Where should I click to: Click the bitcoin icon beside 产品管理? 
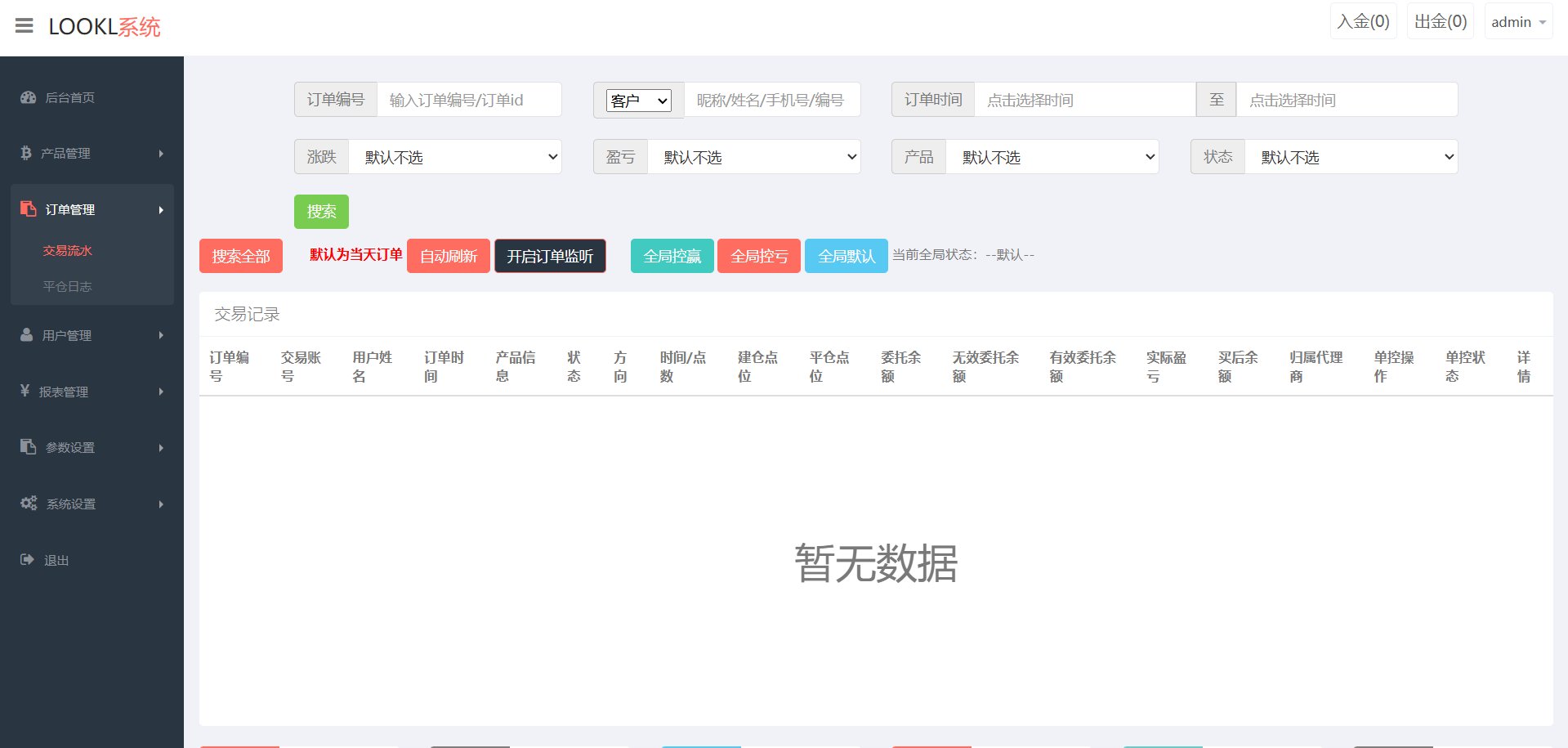26,153
